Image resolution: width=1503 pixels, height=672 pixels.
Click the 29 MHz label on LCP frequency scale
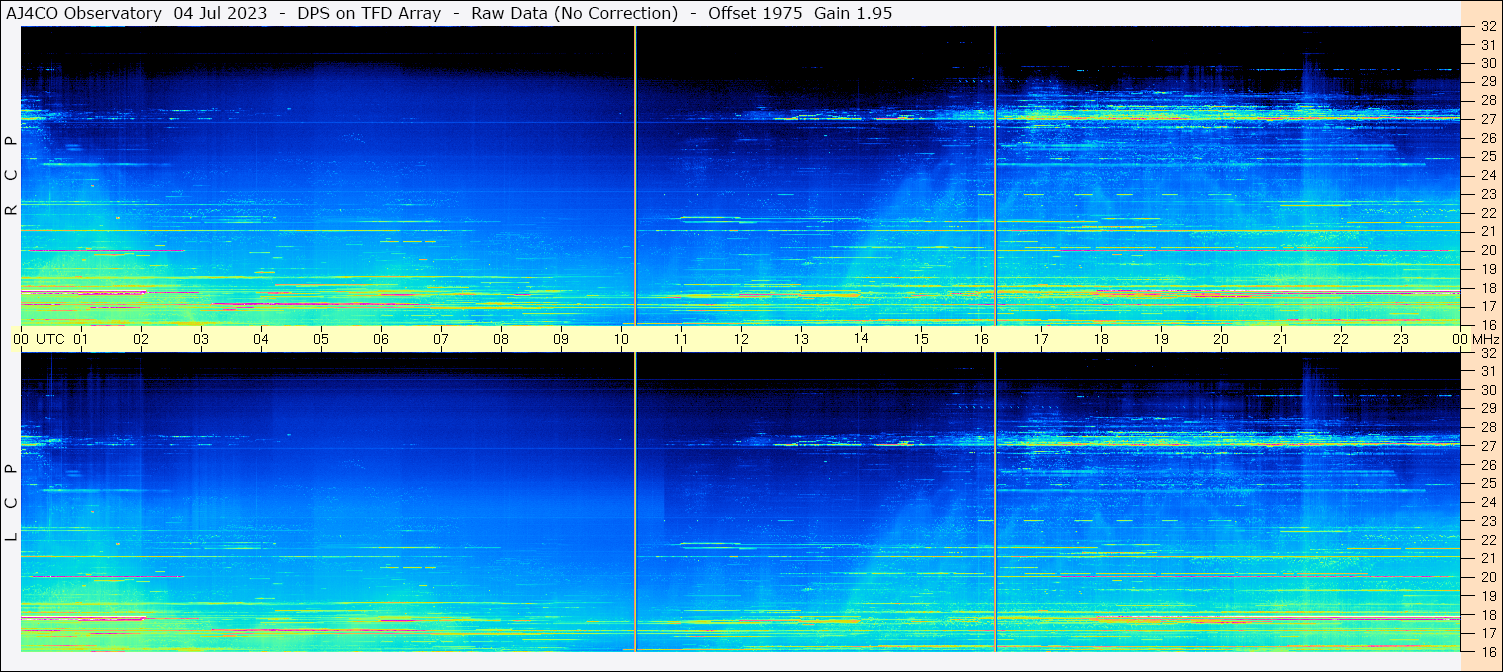(x=1488, y=408)
